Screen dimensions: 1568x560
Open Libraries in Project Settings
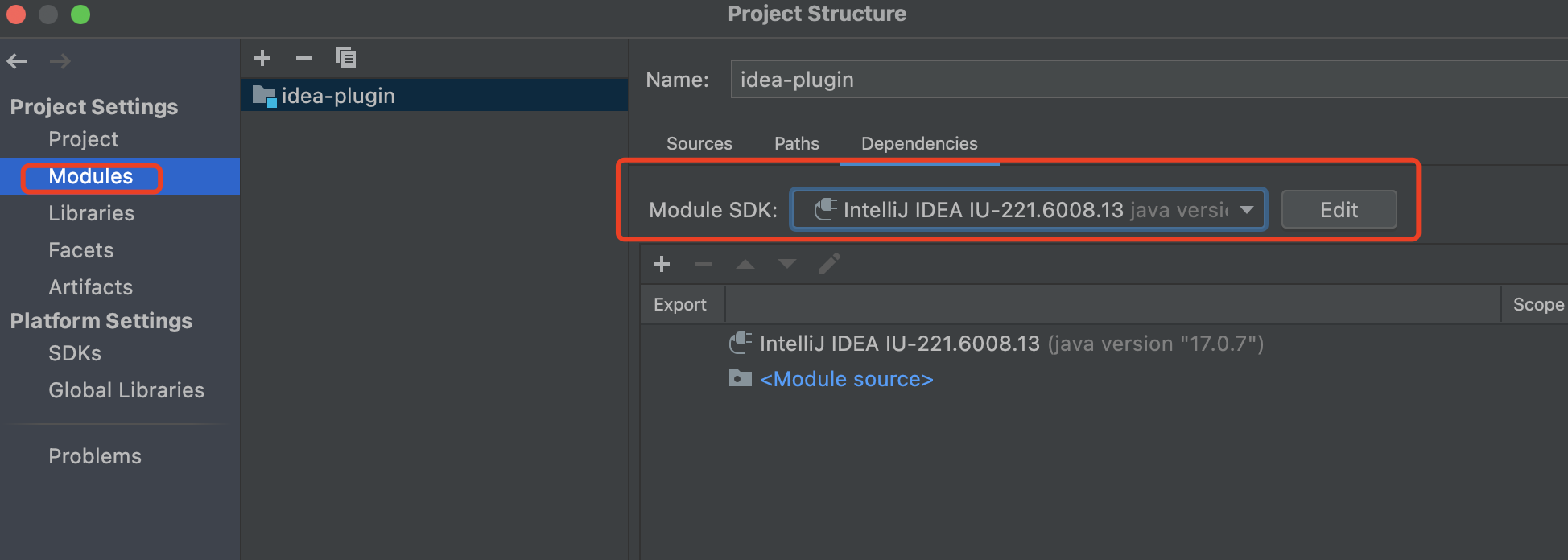click(91, 213)
